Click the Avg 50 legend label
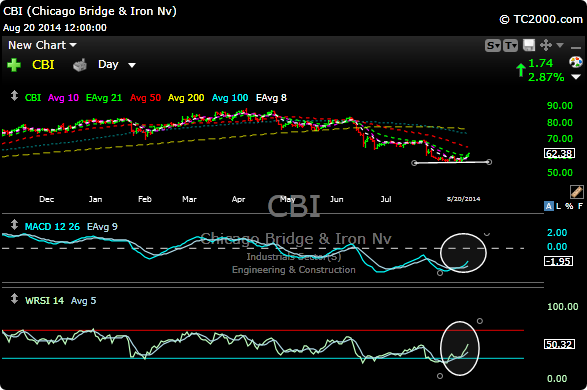This screenshot has height=390, width=587. (x=146, y=98)
